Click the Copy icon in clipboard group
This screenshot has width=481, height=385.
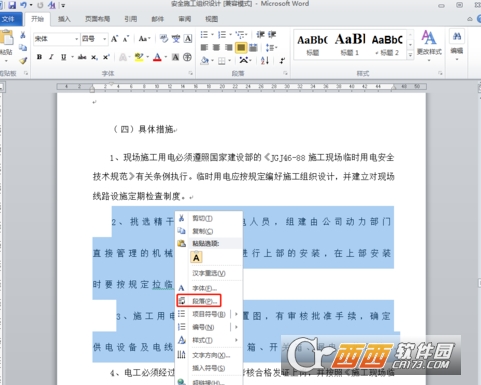(x=23, y=48)
